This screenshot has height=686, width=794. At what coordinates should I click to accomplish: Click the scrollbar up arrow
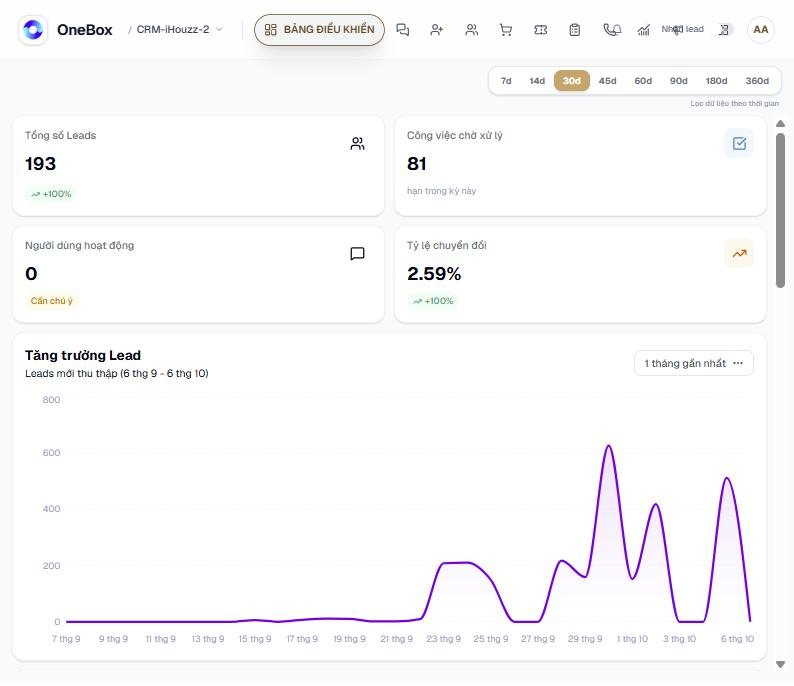tap(780, 124)
